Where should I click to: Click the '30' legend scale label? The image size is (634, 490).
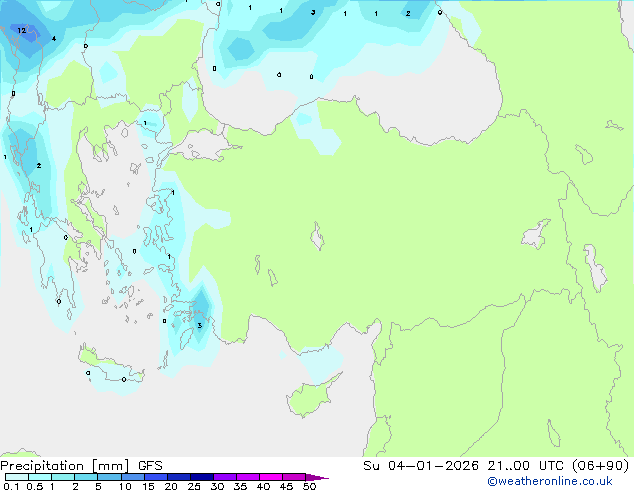[217, 486]
